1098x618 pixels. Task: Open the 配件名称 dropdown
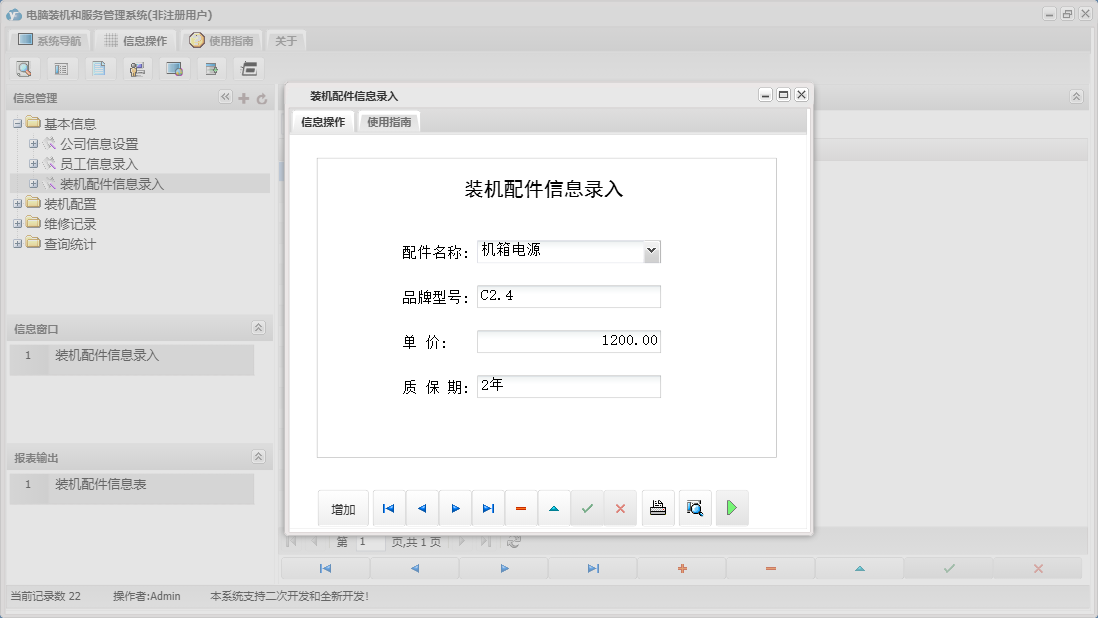[653, 251]
